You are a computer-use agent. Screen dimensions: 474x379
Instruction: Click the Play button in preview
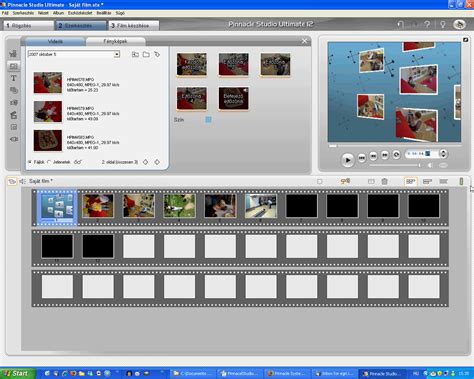tap(347, 160)
